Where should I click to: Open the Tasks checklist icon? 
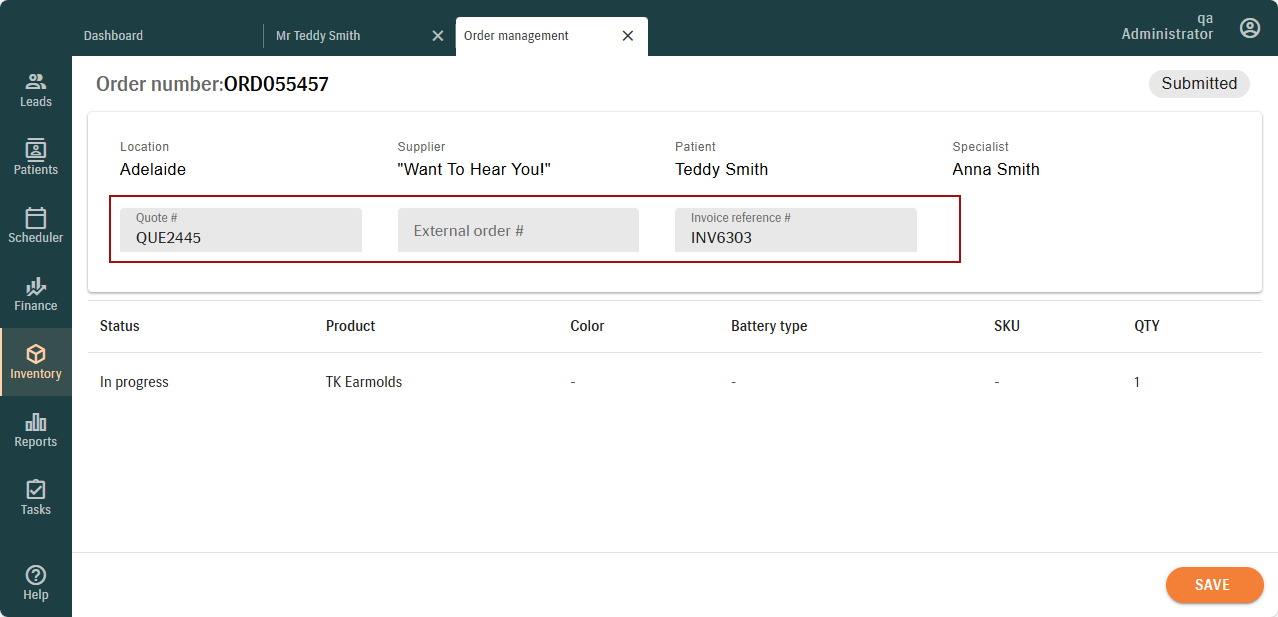coord(36,490)
